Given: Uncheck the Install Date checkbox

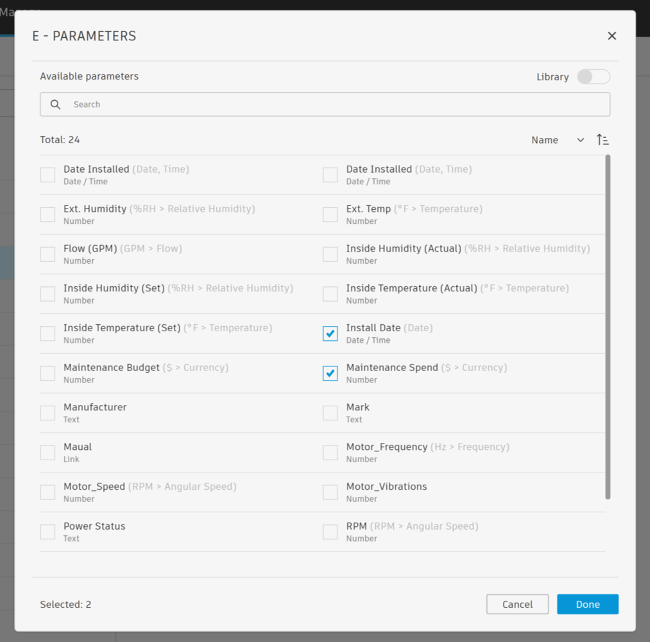Looking at the screenshot, I should (x=330, y=334).
